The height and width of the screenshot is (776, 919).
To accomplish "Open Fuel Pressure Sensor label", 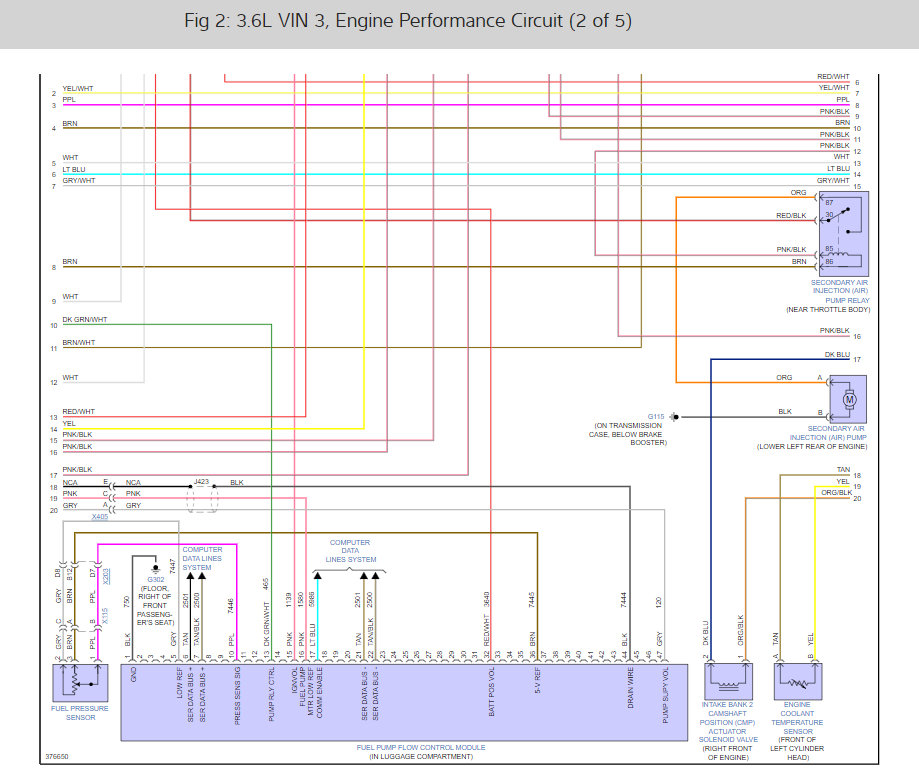I will pyautogui.click(x=80, y=713).
